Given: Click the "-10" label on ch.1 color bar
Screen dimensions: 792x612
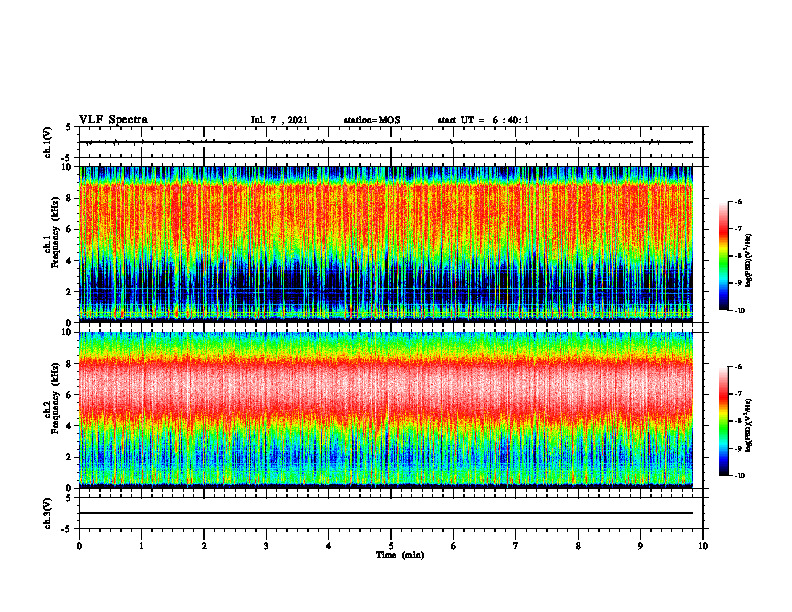Looking at the screenshot, I should pyautogui.click(x=739, y=311).
